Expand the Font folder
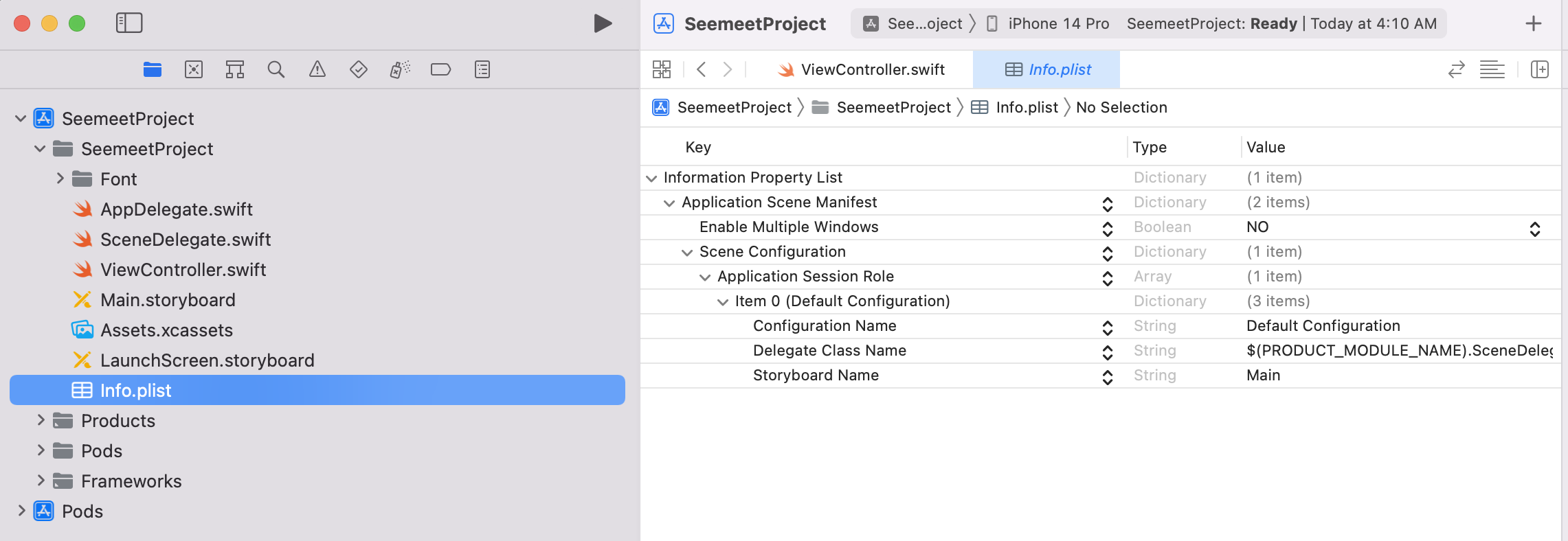1568x541 pixels. tap(60, 179)
